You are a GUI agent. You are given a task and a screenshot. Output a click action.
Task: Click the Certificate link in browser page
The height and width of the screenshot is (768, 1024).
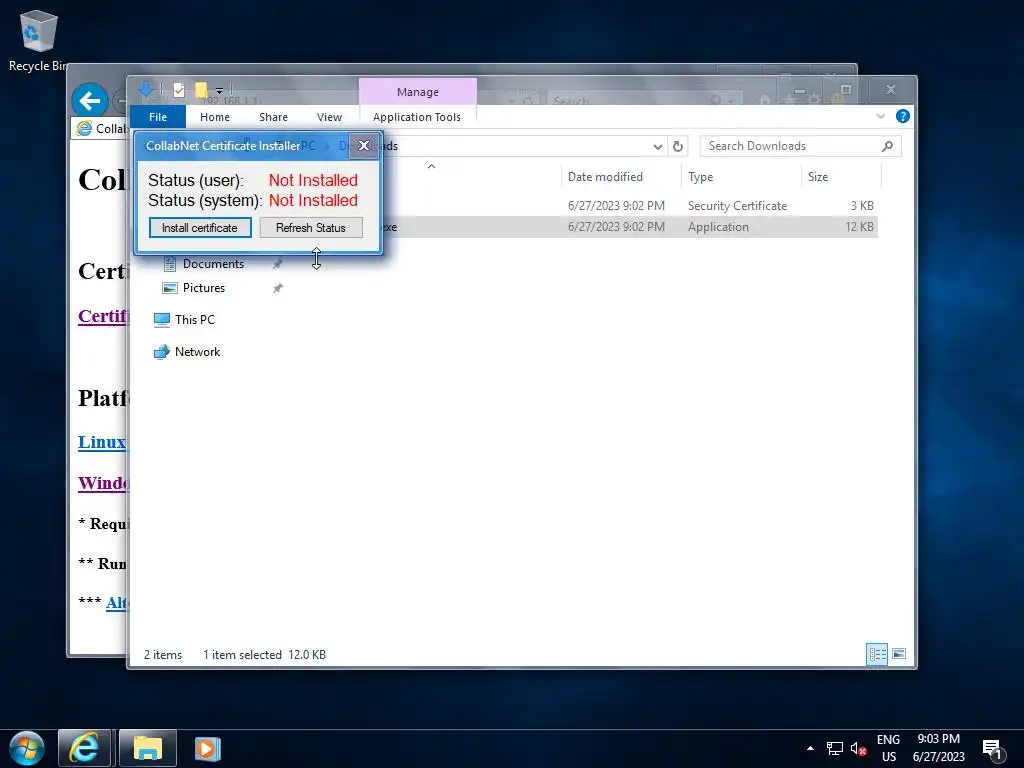103,316
